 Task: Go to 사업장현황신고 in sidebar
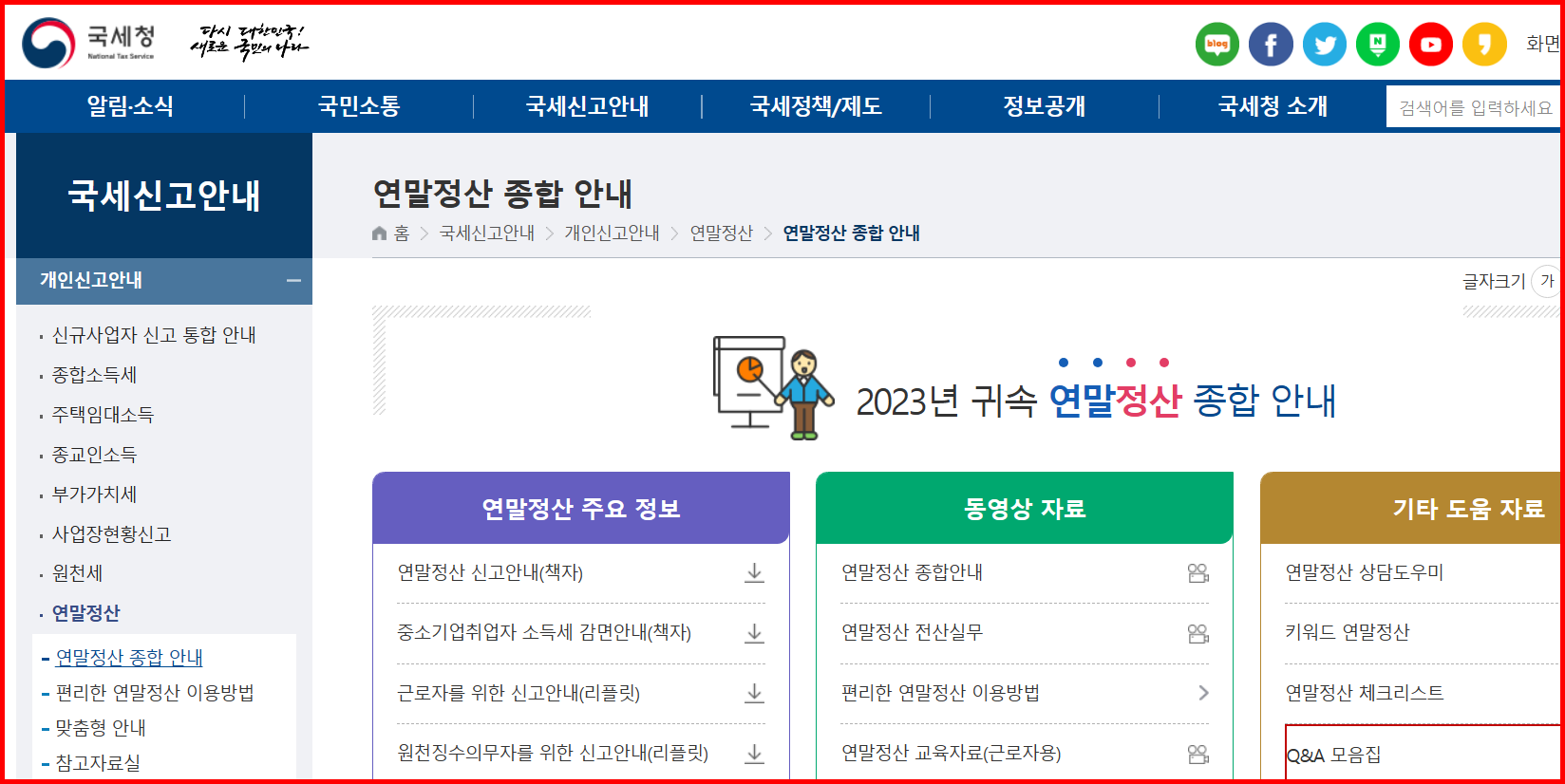point(111,534)
